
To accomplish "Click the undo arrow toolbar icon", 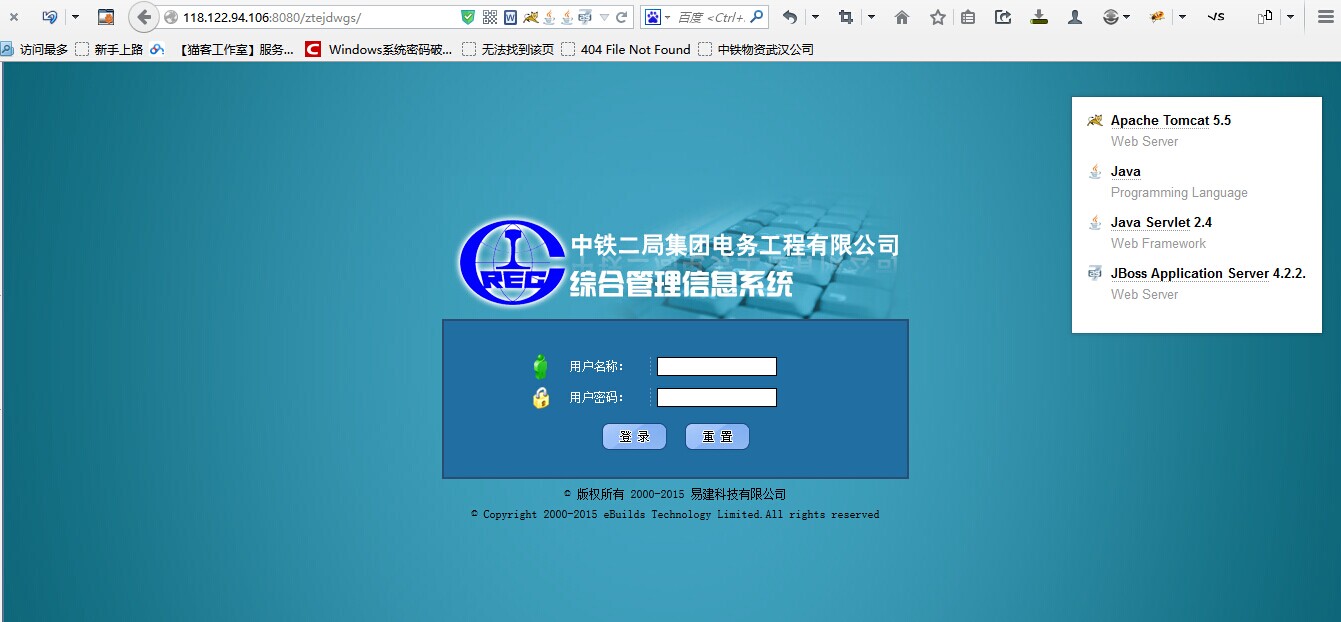I will click(790, 17).
